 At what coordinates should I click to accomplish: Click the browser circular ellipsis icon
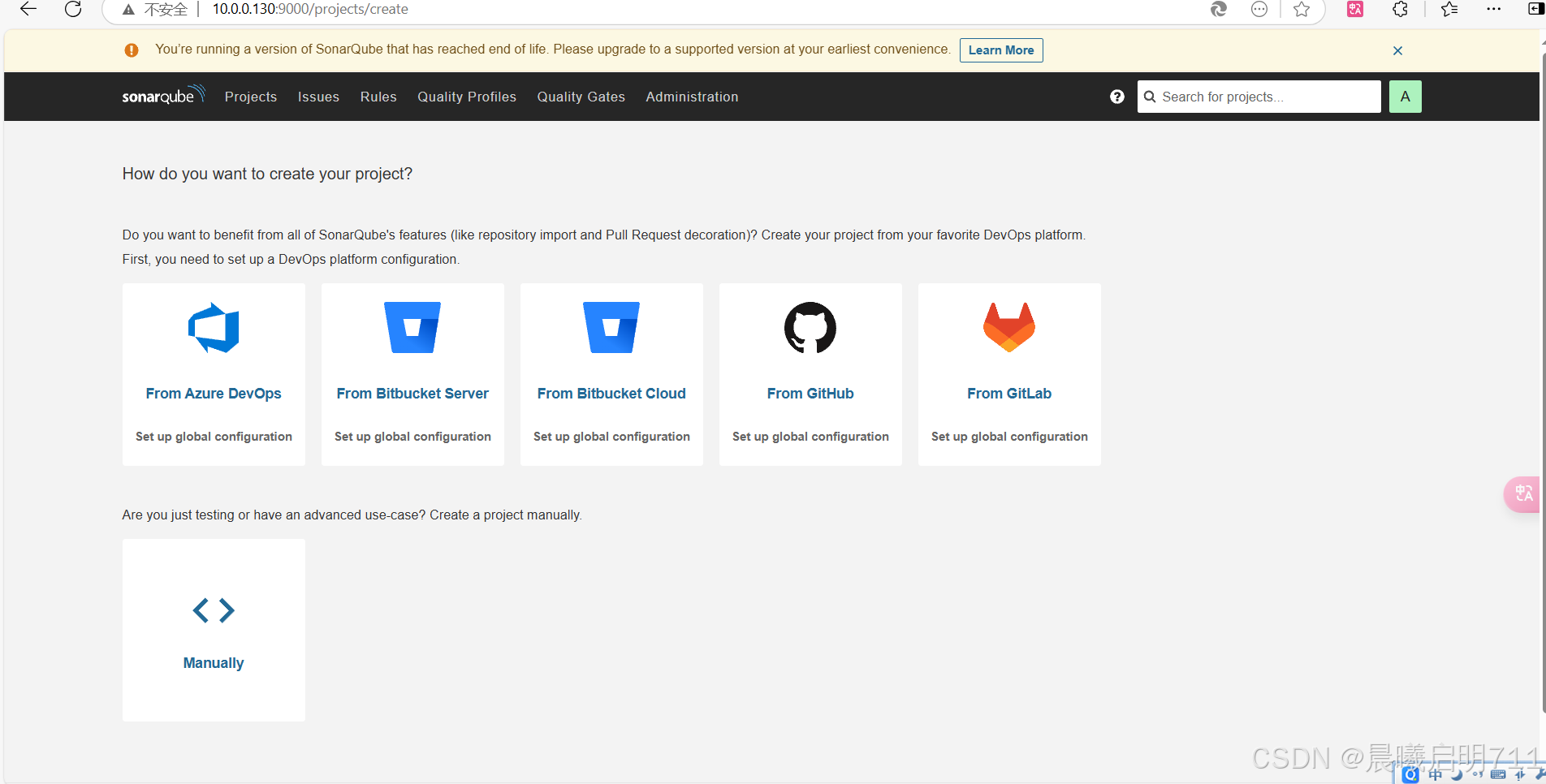pos(1259,9)
